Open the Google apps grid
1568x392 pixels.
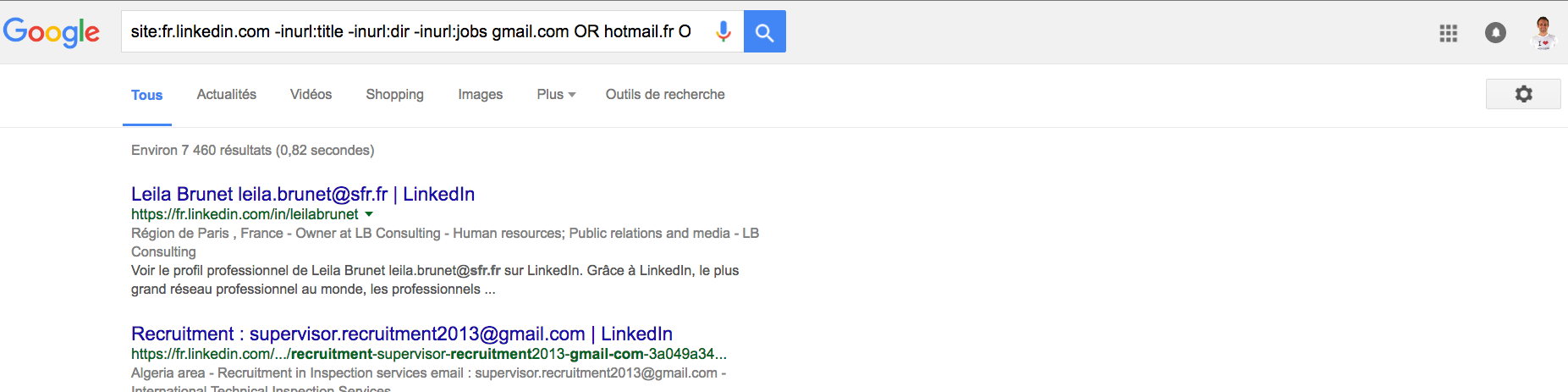[1448, 33]
